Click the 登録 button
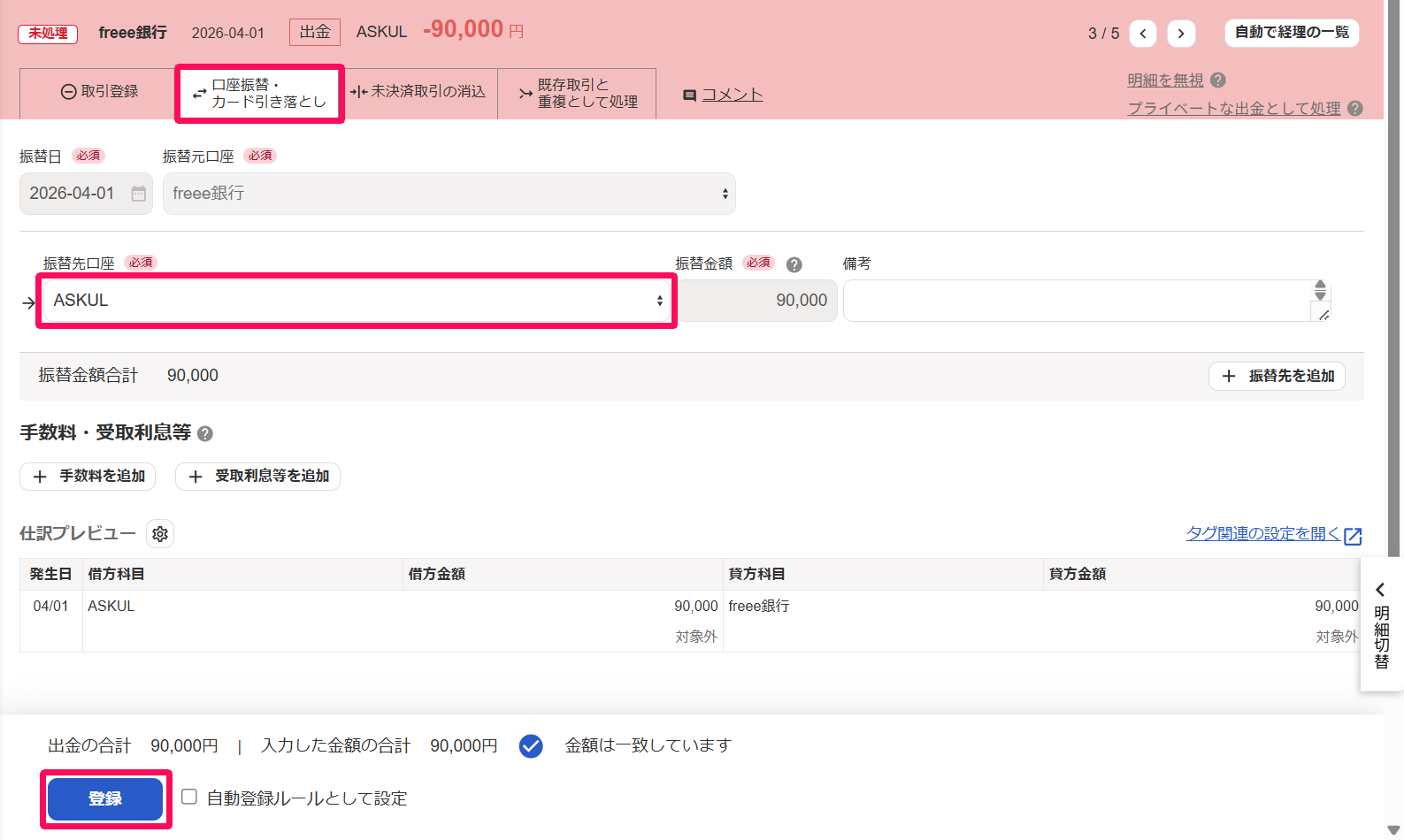This screenshot has width=1404, height=840. [x=105, y=798]
